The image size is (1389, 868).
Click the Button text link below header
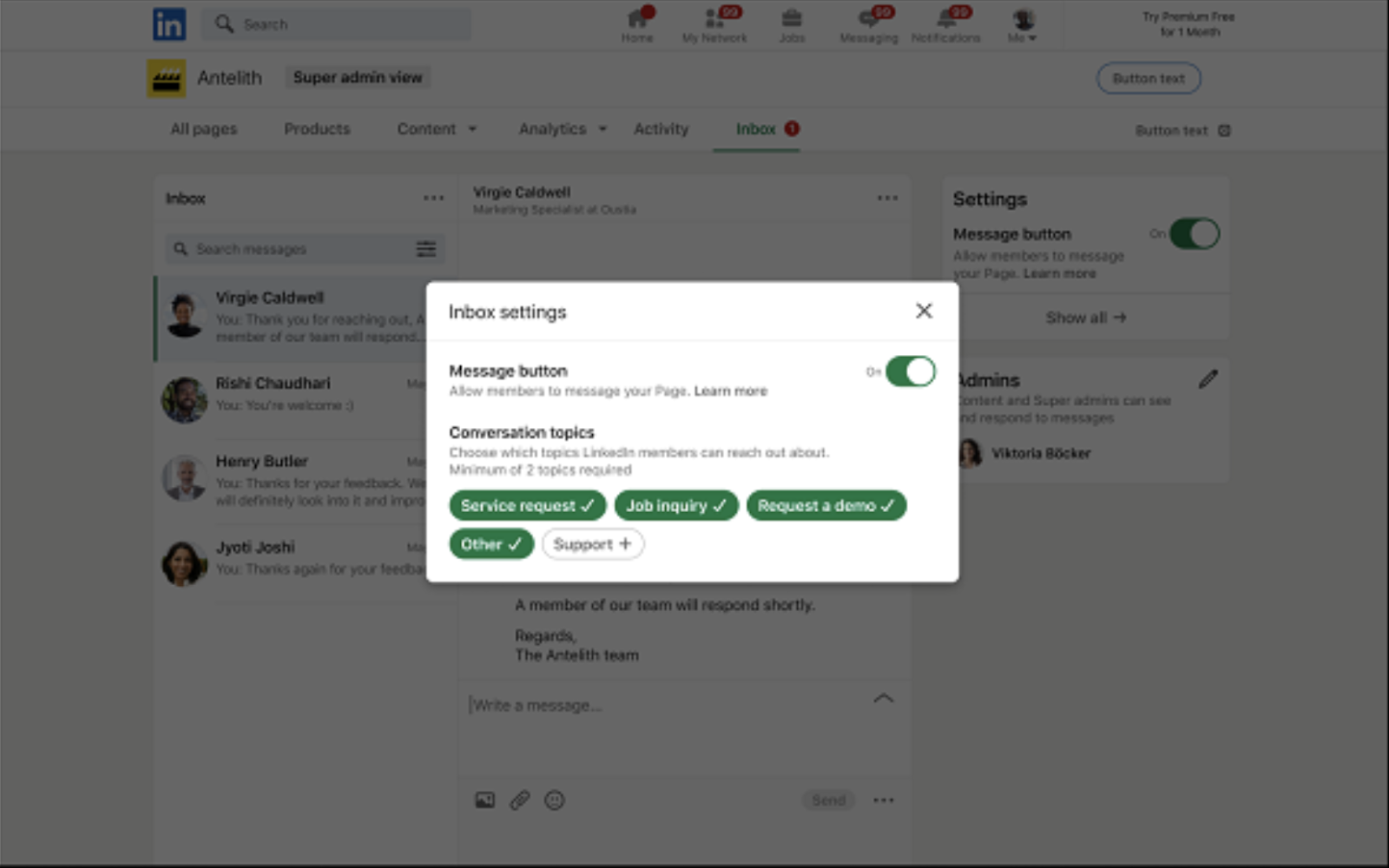1171,131
